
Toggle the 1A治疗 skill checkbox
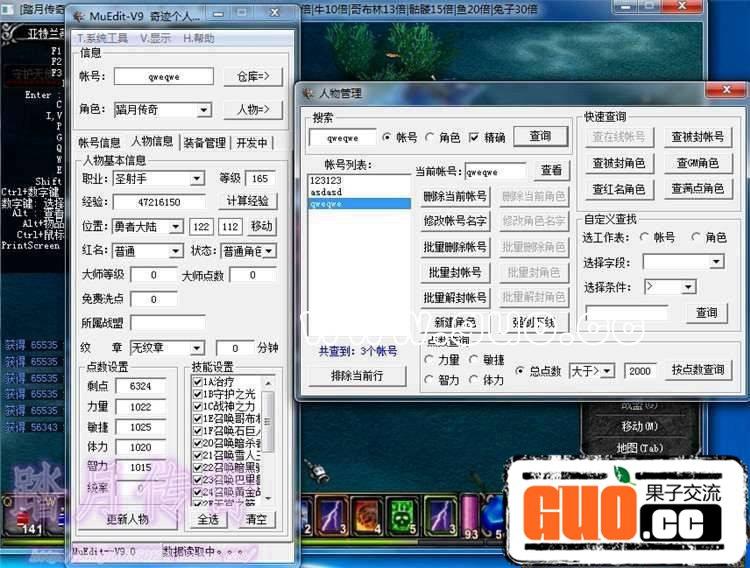(199, 382)
